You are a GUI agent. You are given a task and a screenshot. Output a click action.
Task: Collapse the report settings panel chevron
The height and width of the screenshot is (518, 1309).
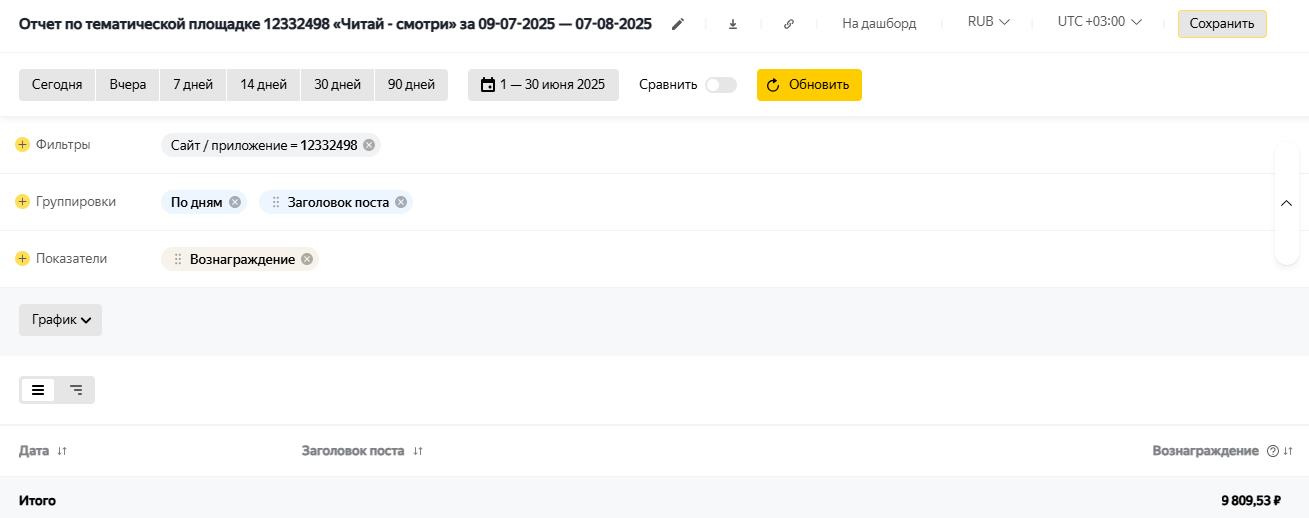click(1286, 203)
